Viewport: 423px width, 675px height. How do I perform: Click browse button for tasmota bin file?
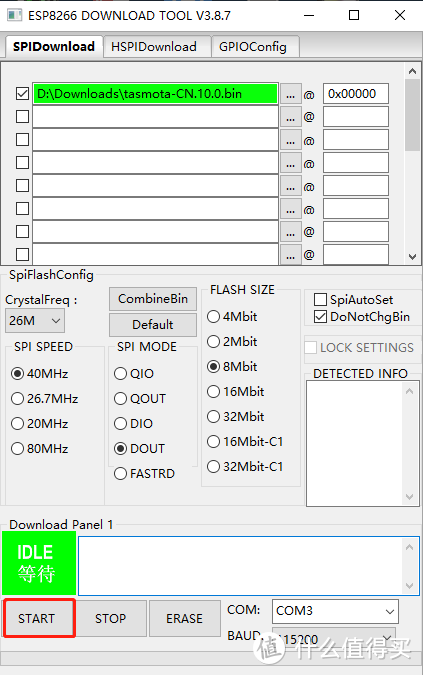290,94
